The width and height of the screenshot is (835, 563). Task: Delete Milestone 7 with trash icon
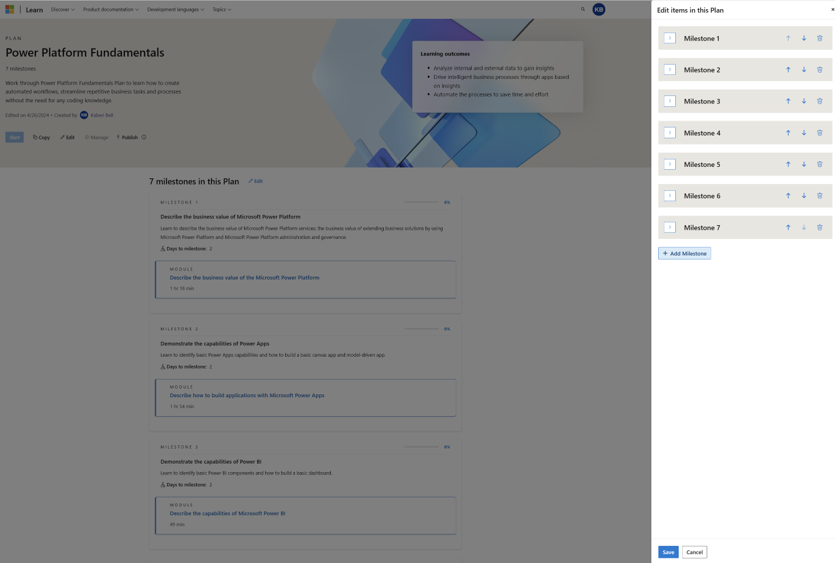pyautogui.click(x=820, y=227)
